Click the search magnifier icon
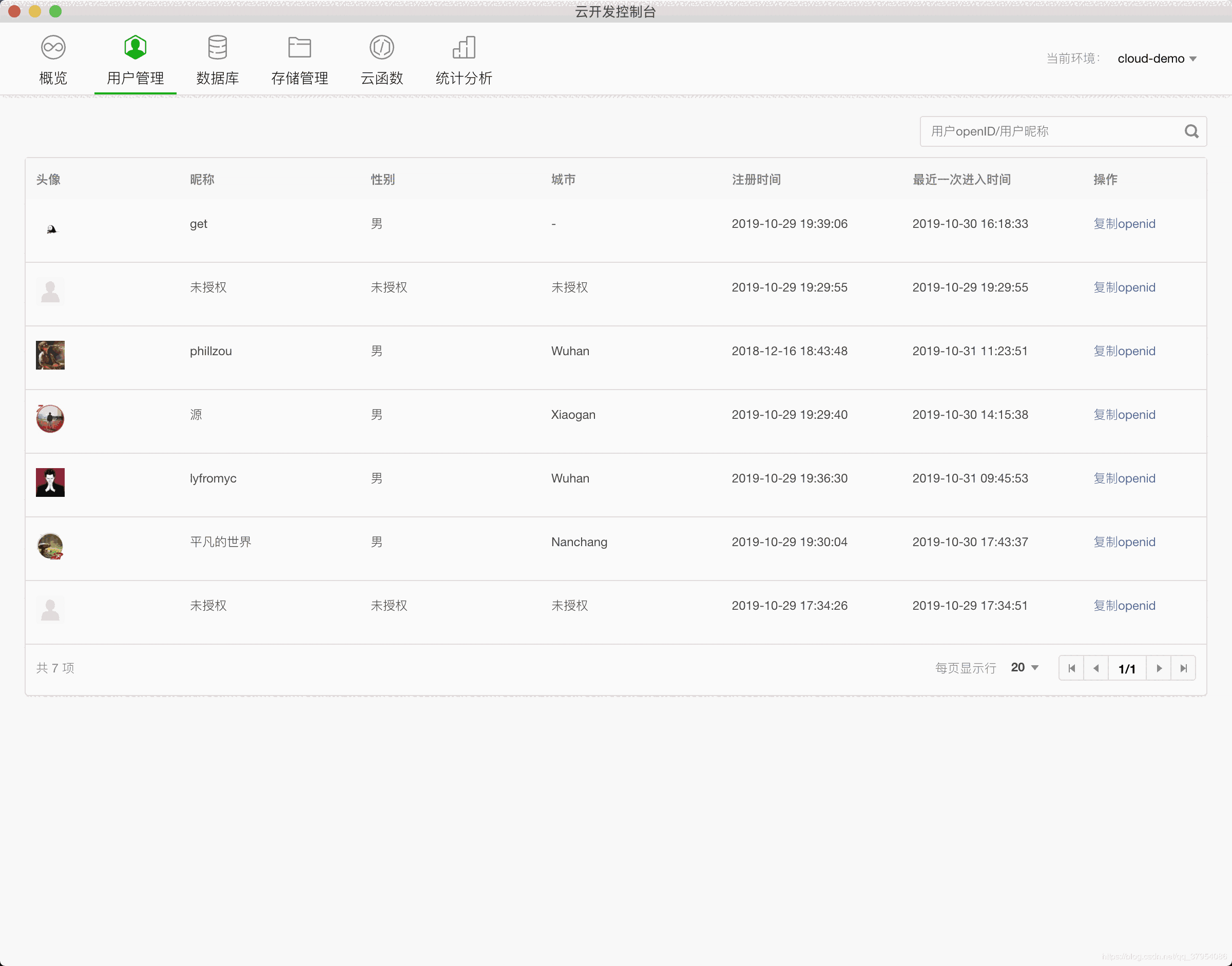The height and width of the screenshot is (966, 1232). click(1191, 132)
